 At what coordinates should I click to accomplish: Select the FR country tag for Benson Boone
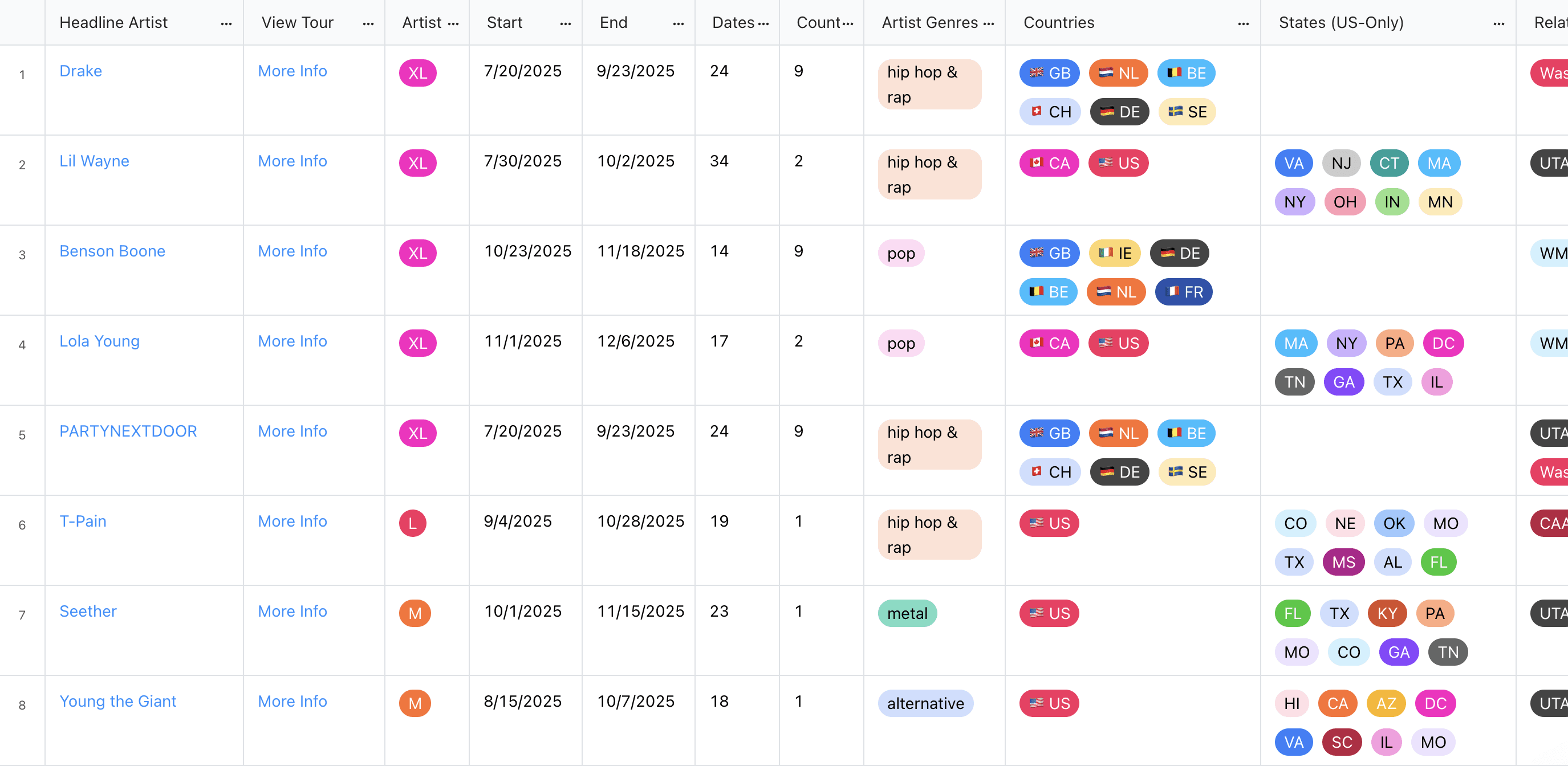tap(1183, 292)
